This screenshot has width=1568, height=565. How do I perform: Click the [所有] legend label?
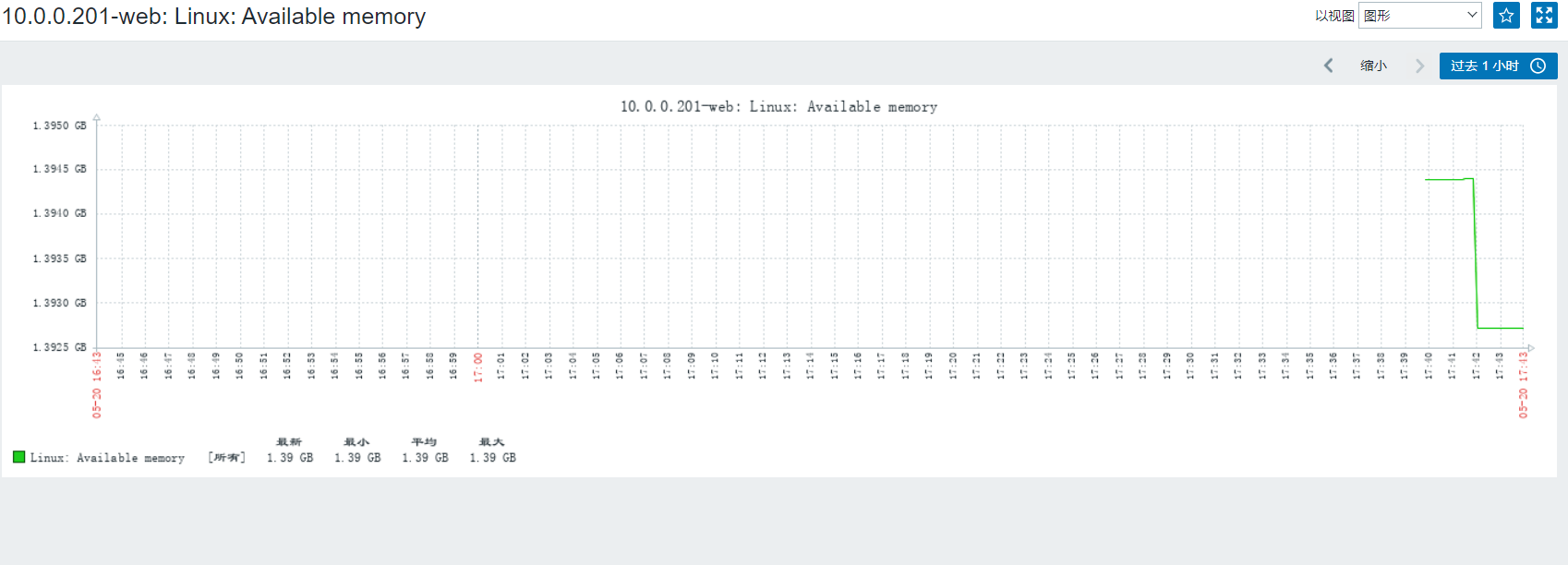pos(227,458)
